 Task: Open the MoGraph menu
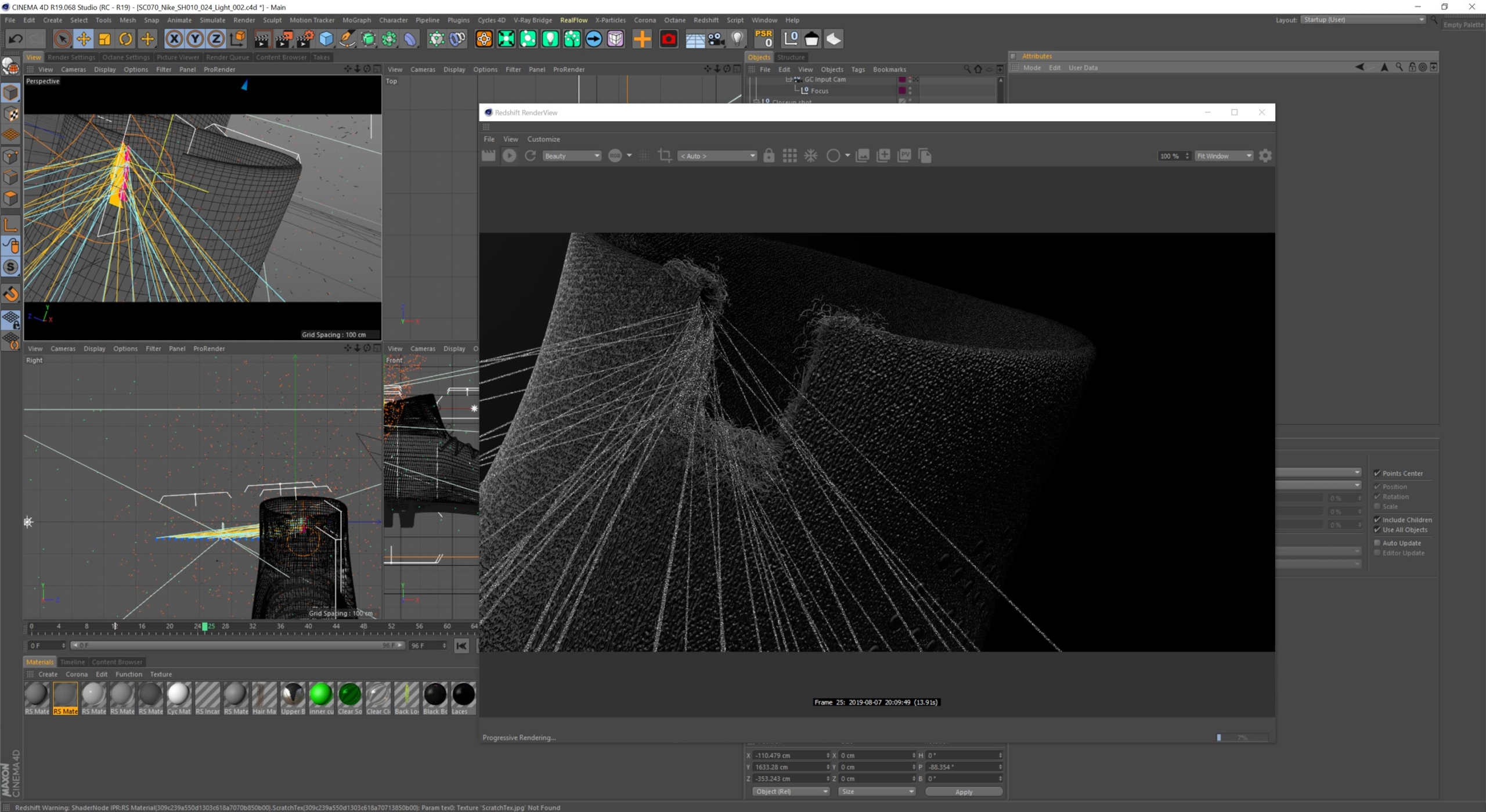tap(356, 20)
